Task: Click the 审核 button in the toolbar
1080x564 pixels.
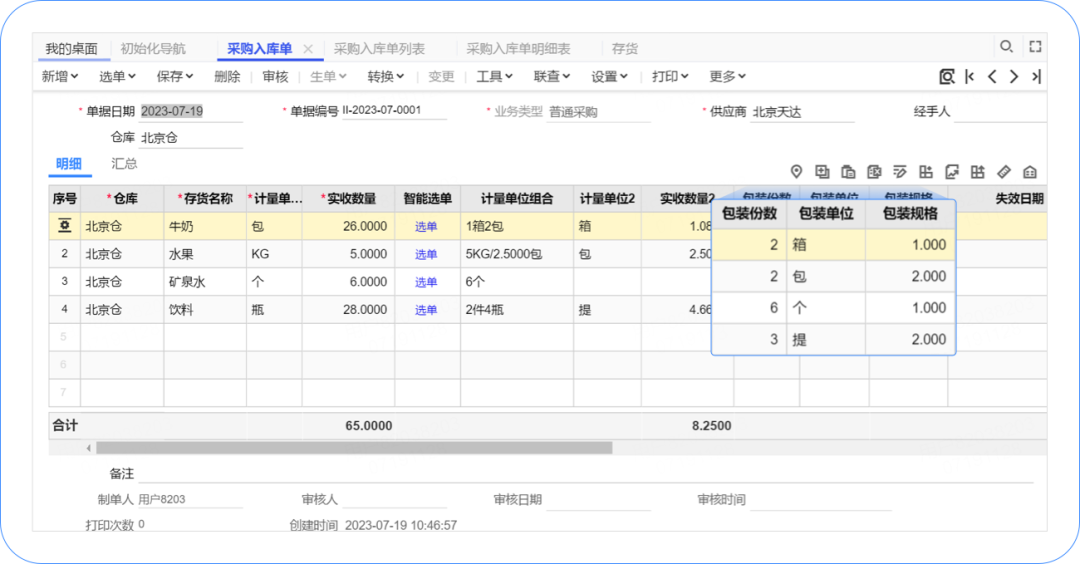Action: point(275,77)
